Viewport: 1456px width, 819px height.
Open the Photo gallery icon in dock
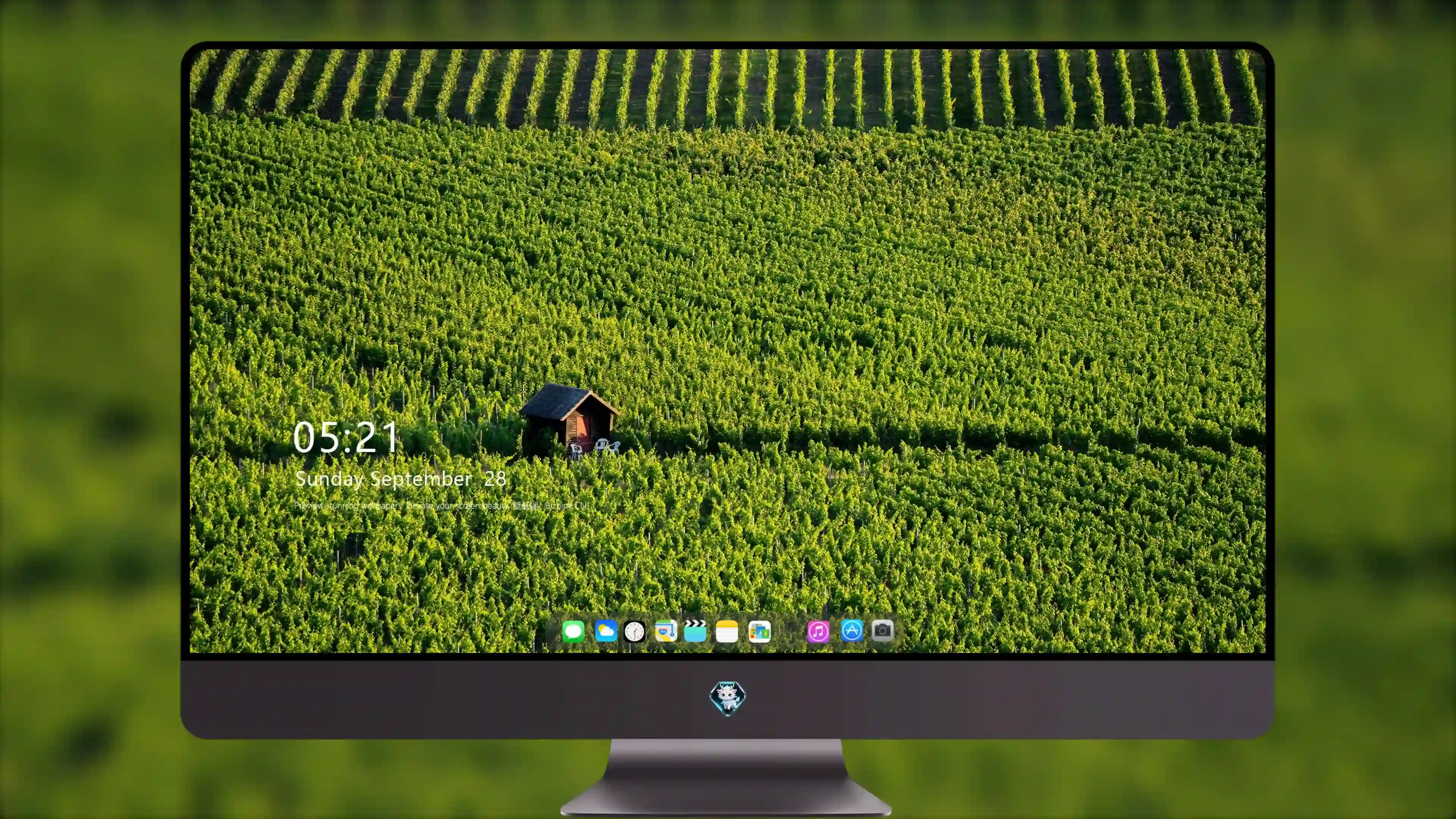759,631
